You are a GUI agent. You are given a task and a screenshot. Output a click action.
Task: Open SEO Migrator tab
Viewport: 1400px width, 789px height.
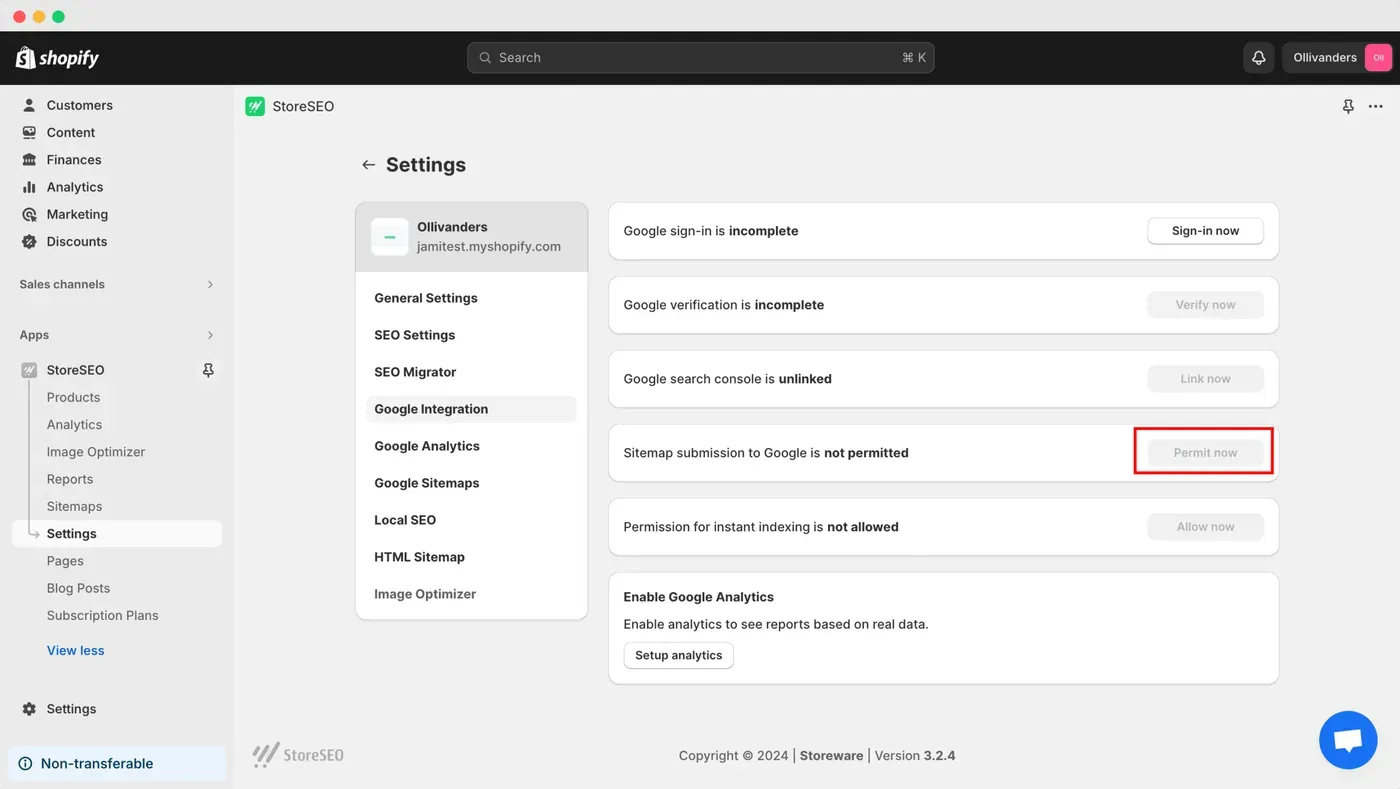tap(471, 372)
